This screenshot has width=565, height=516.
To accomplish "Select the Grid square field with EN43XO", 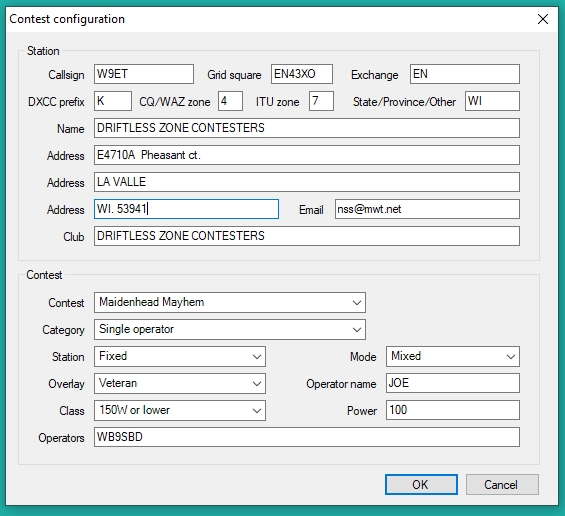I will 302,74.
